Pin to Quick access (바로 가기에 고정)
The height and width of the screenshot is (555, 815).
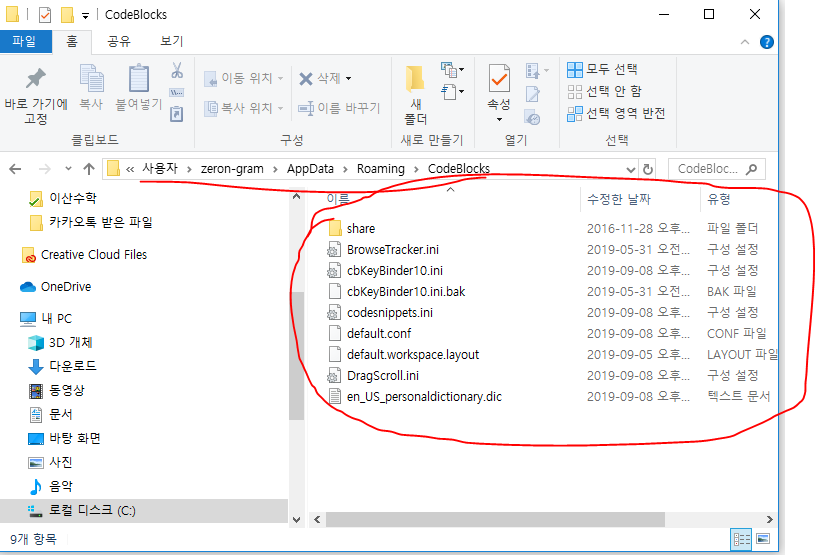point(35,95)
